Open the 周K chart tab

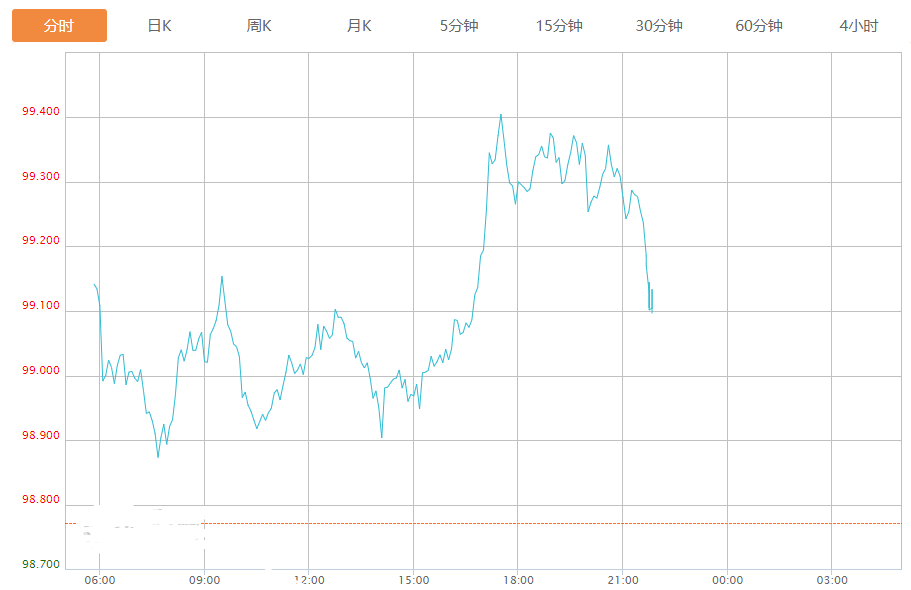tap(259, 26)
